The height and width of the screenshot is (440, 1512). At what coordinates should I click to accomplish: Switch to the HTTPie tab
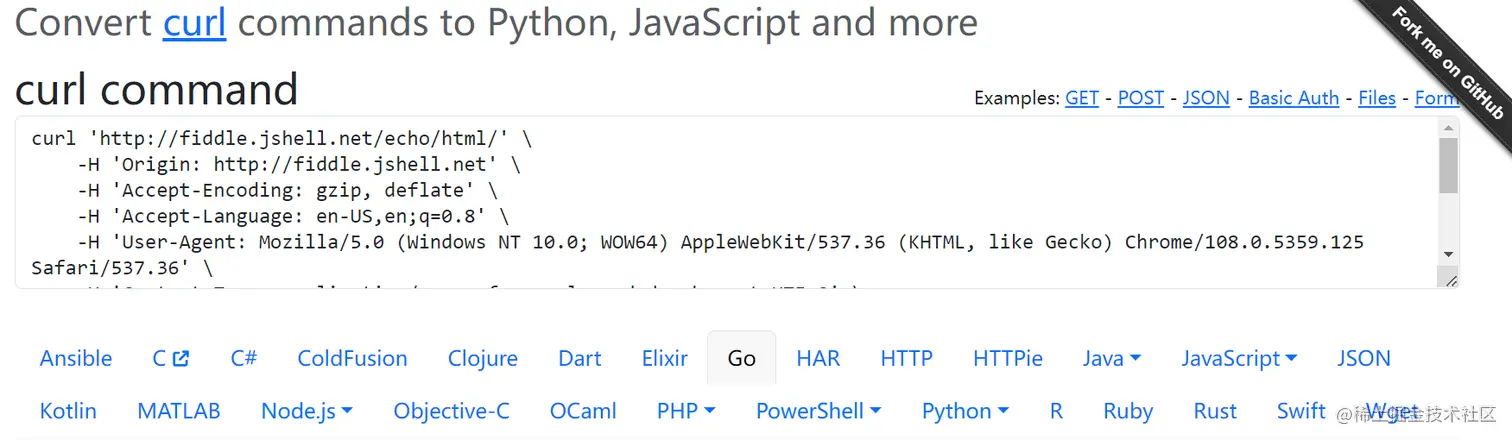tap(1007, 358)
